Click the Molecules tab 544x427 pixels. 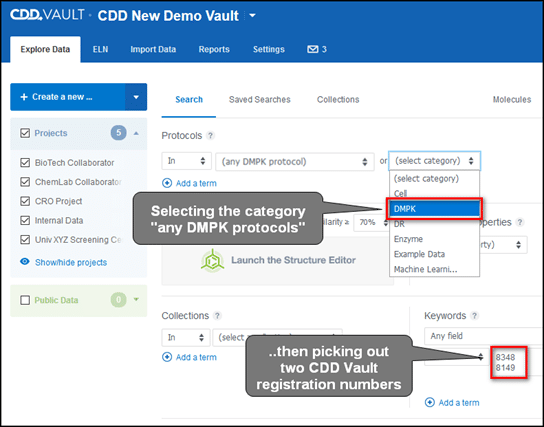(512, 100)
